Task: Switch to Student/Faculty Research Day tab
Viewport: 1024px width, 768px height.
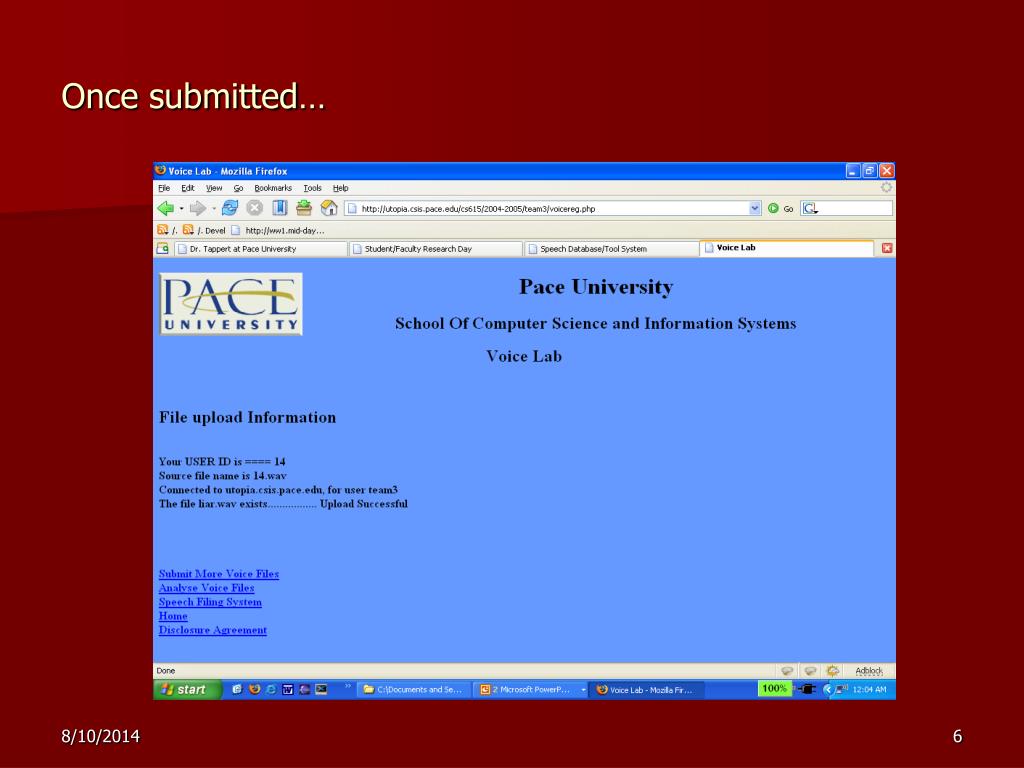Action: click(436, 249)
